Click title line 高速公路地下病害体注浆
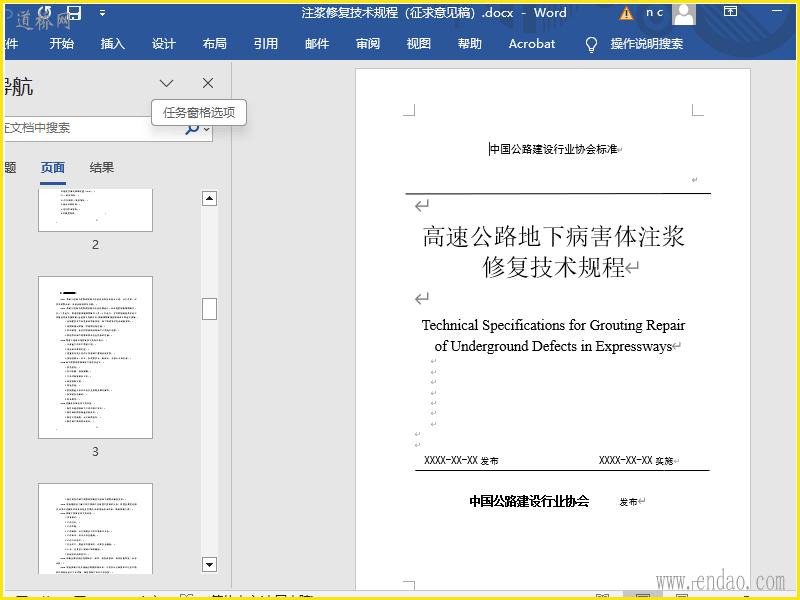 pos(554,237)
